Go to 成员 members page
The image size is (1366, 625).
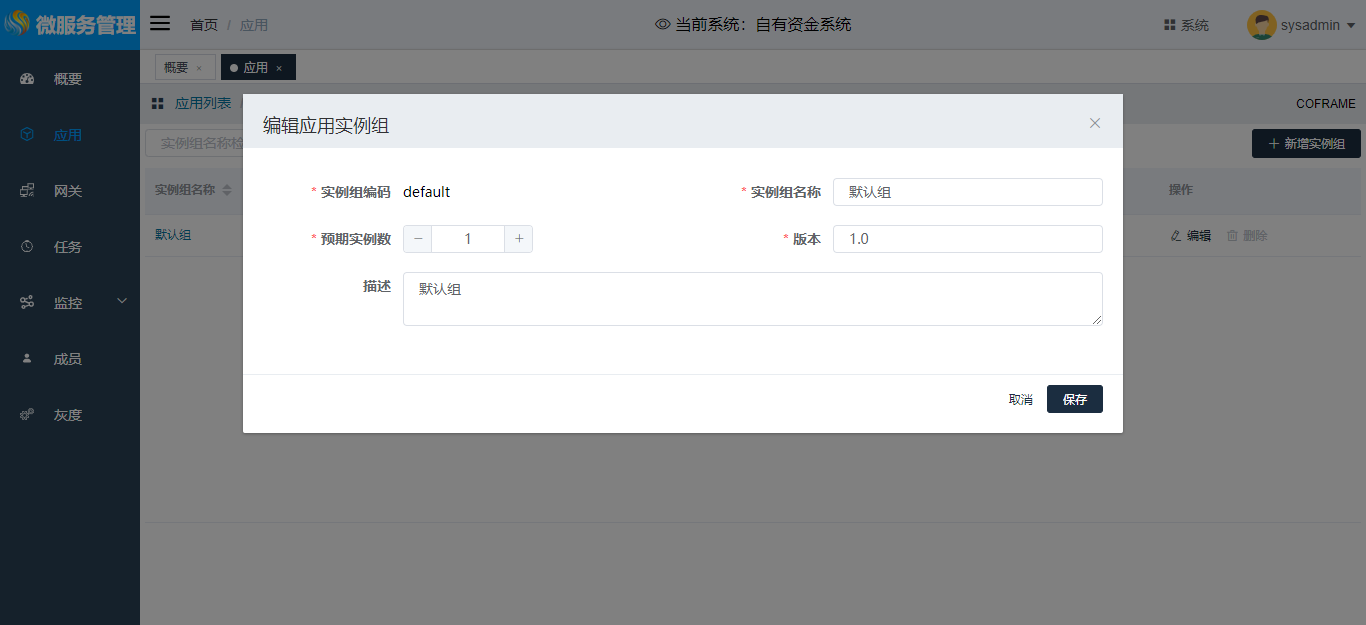coord(67,359)
